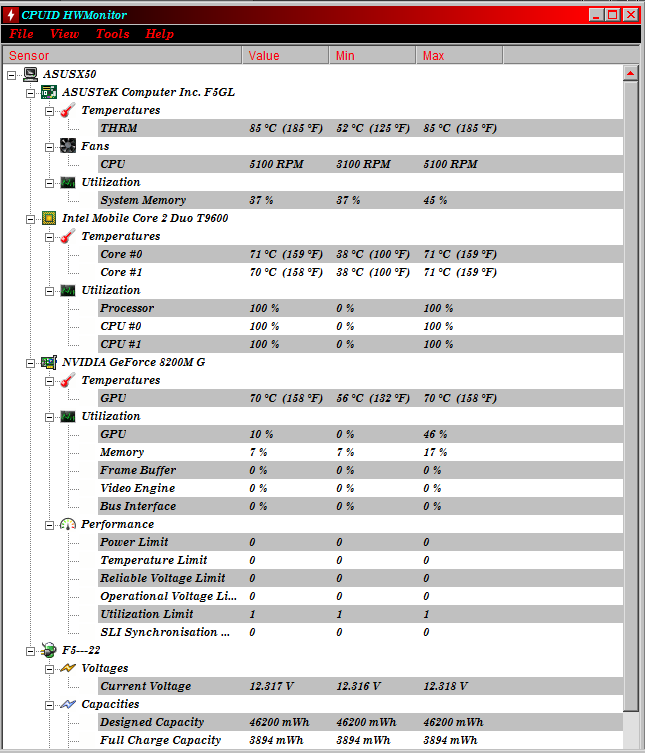
Task: Collapse the motherboard Temperatures section
Action: pyautogui.click(x=49, y=111)
